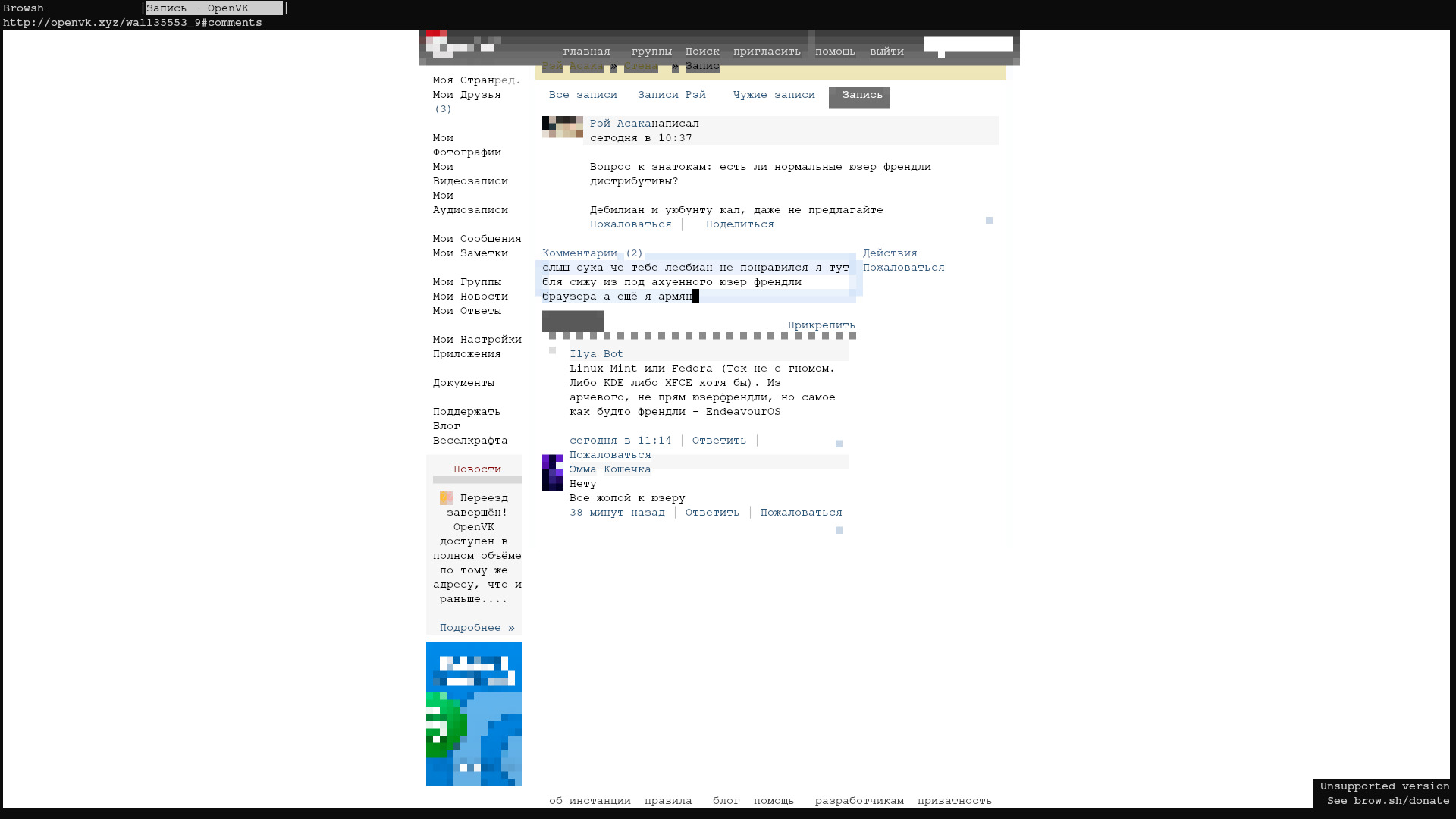Open Мои Настройки in the sidebar
Screen dimensions: 1456x819
pos(476,340)
